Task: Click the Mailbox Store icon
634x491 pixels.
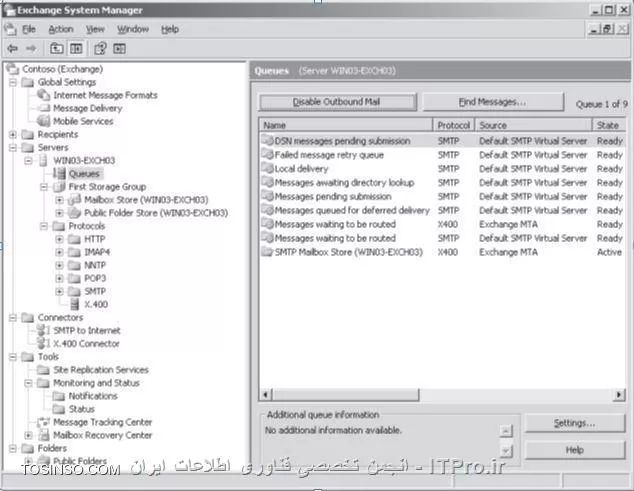Action: click(x=74, y=199)
